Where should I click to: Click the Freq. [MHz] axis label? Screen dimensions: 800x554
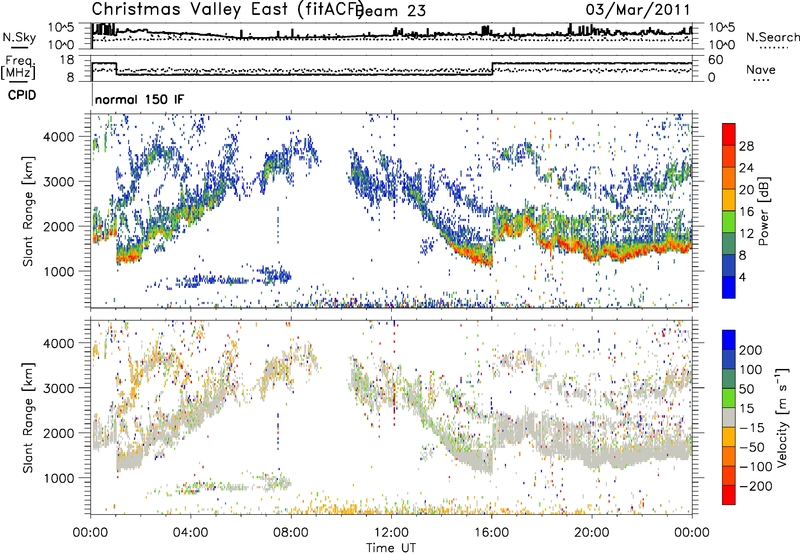(18, 68)
